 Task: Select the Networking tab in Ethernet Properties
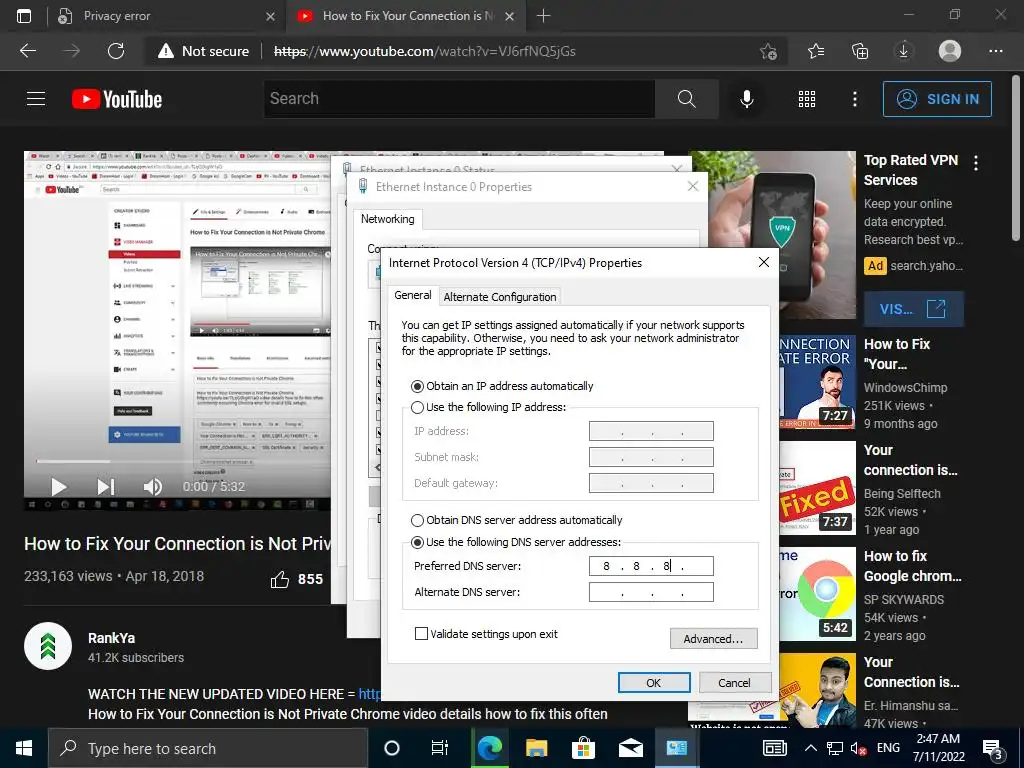pyautogui.click(x=387, y=219)
